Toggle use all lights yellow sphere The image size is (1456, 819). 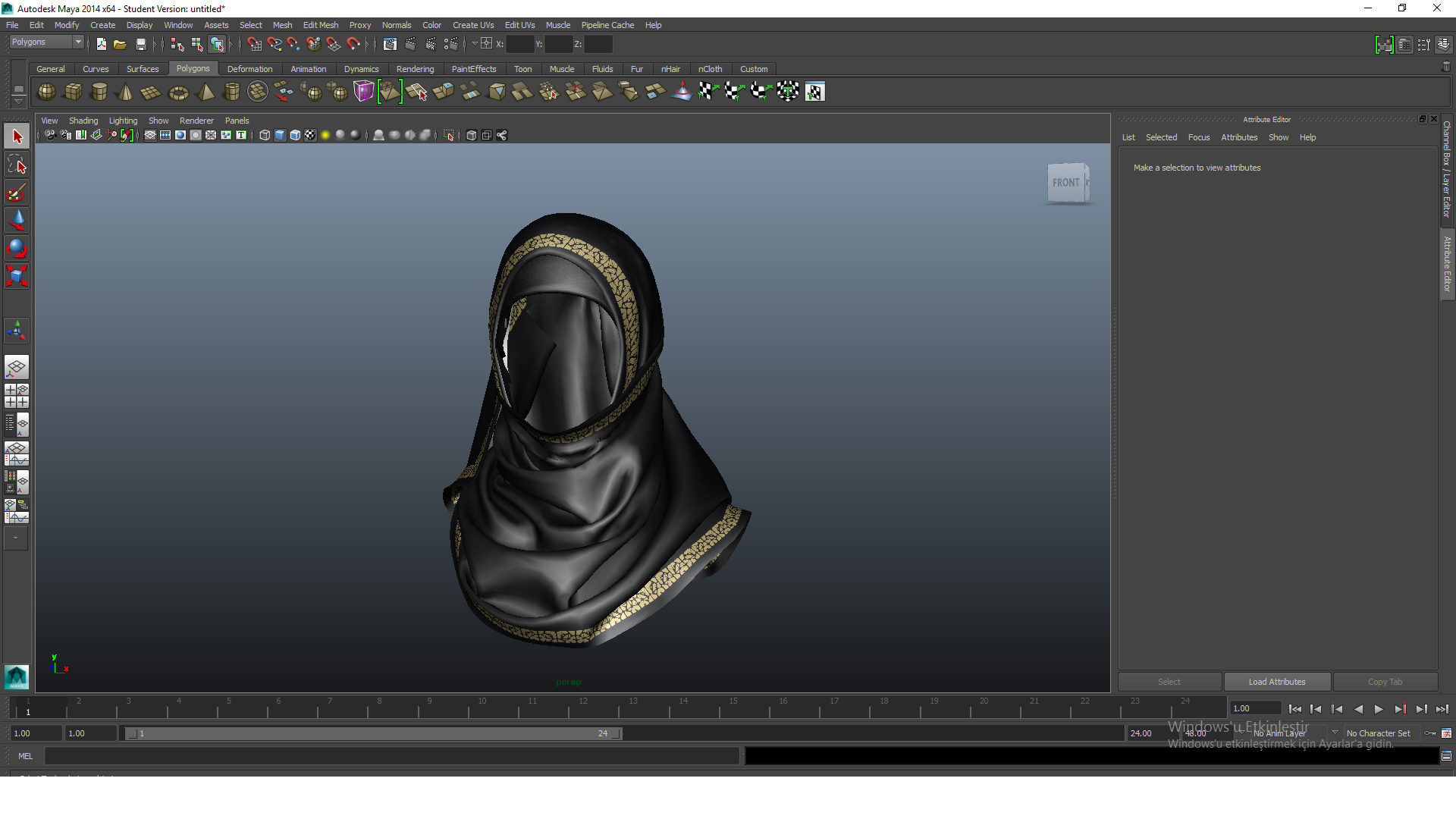point(325,135)
